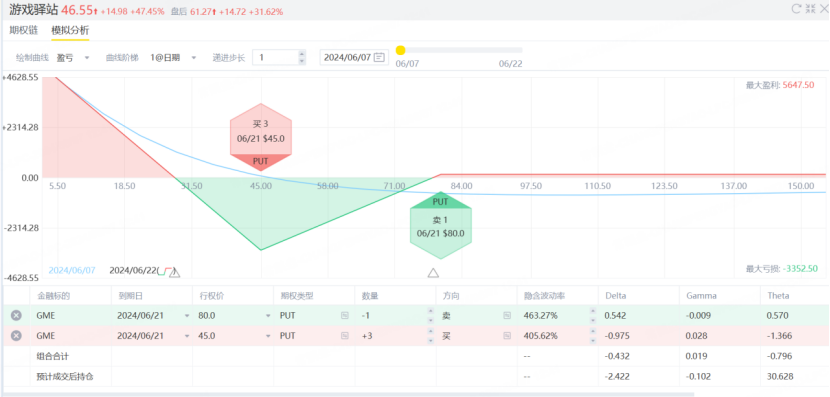This screenshot has width=830, height=397.
Task: Click the 卖 1 06/21 $80.0 PUT hexagon
Action: 440,226
